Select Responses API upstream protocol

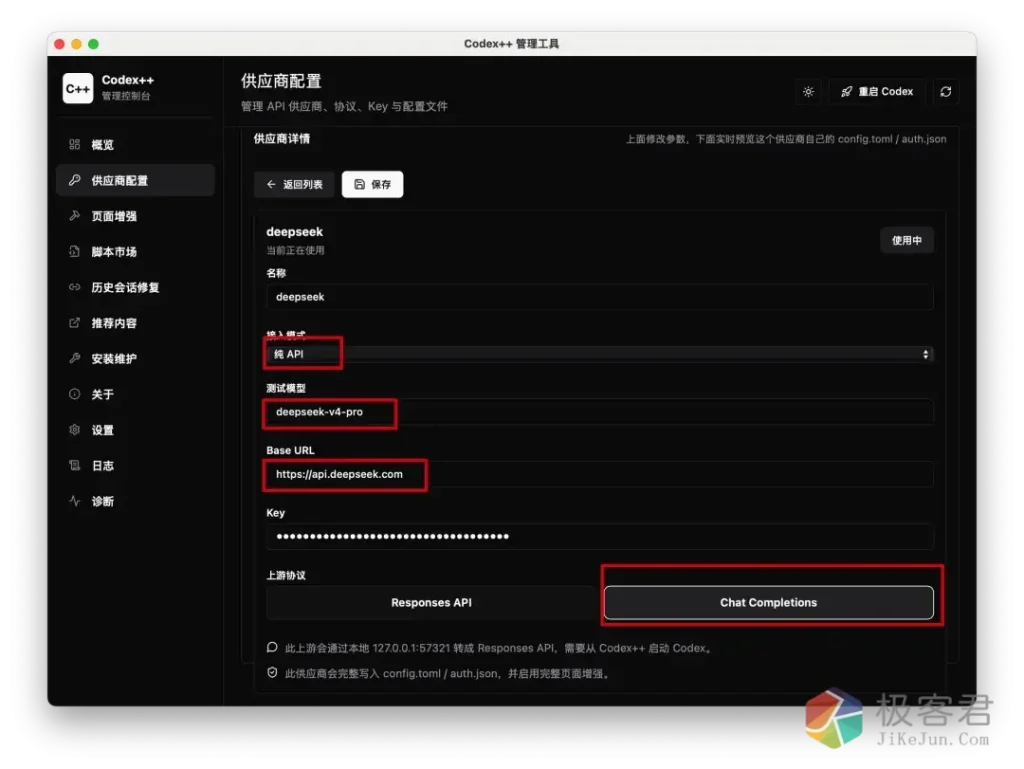(x=431, y=603)
